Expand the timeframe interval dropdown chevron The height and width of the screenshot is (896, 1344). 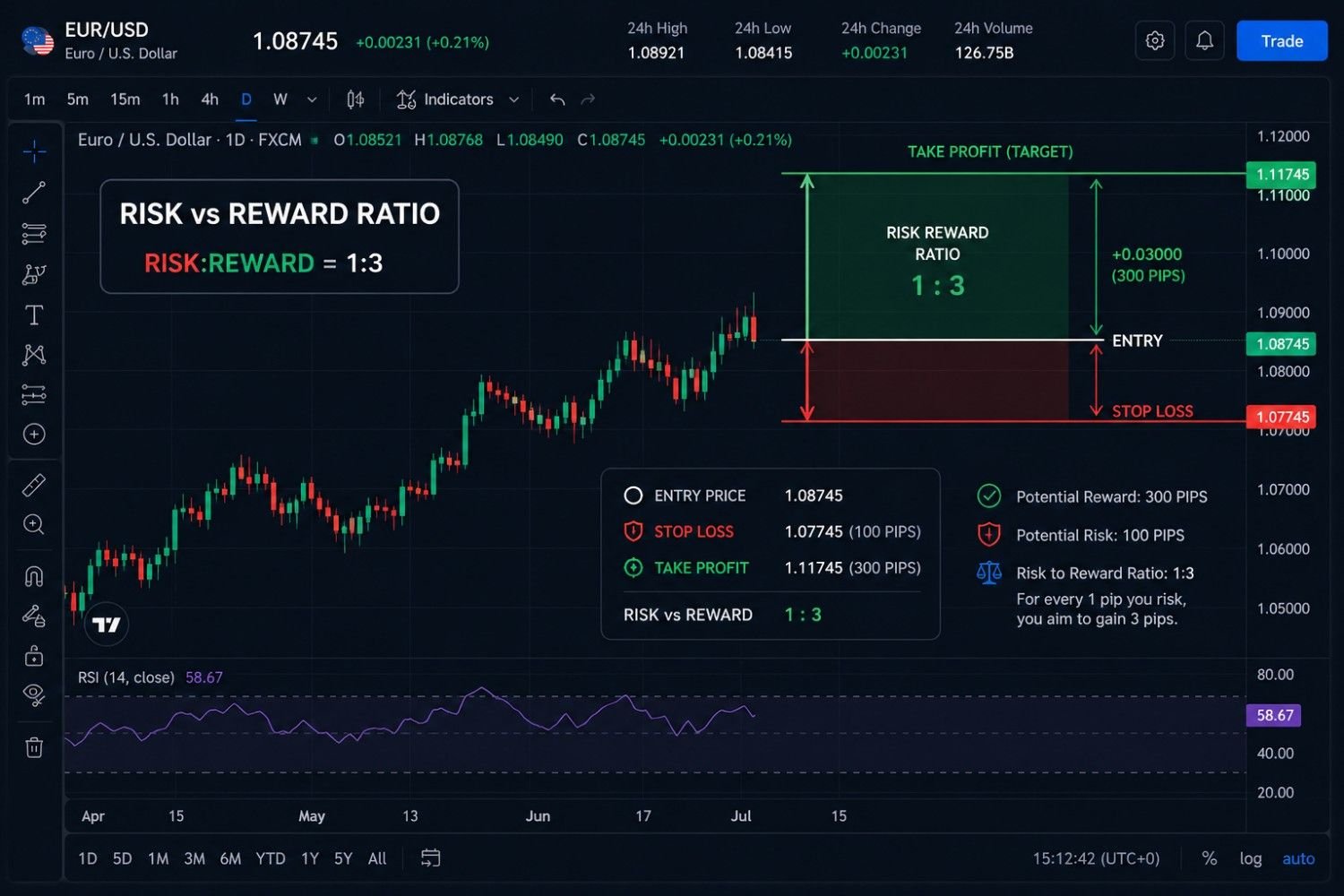[x=312, y=99]
